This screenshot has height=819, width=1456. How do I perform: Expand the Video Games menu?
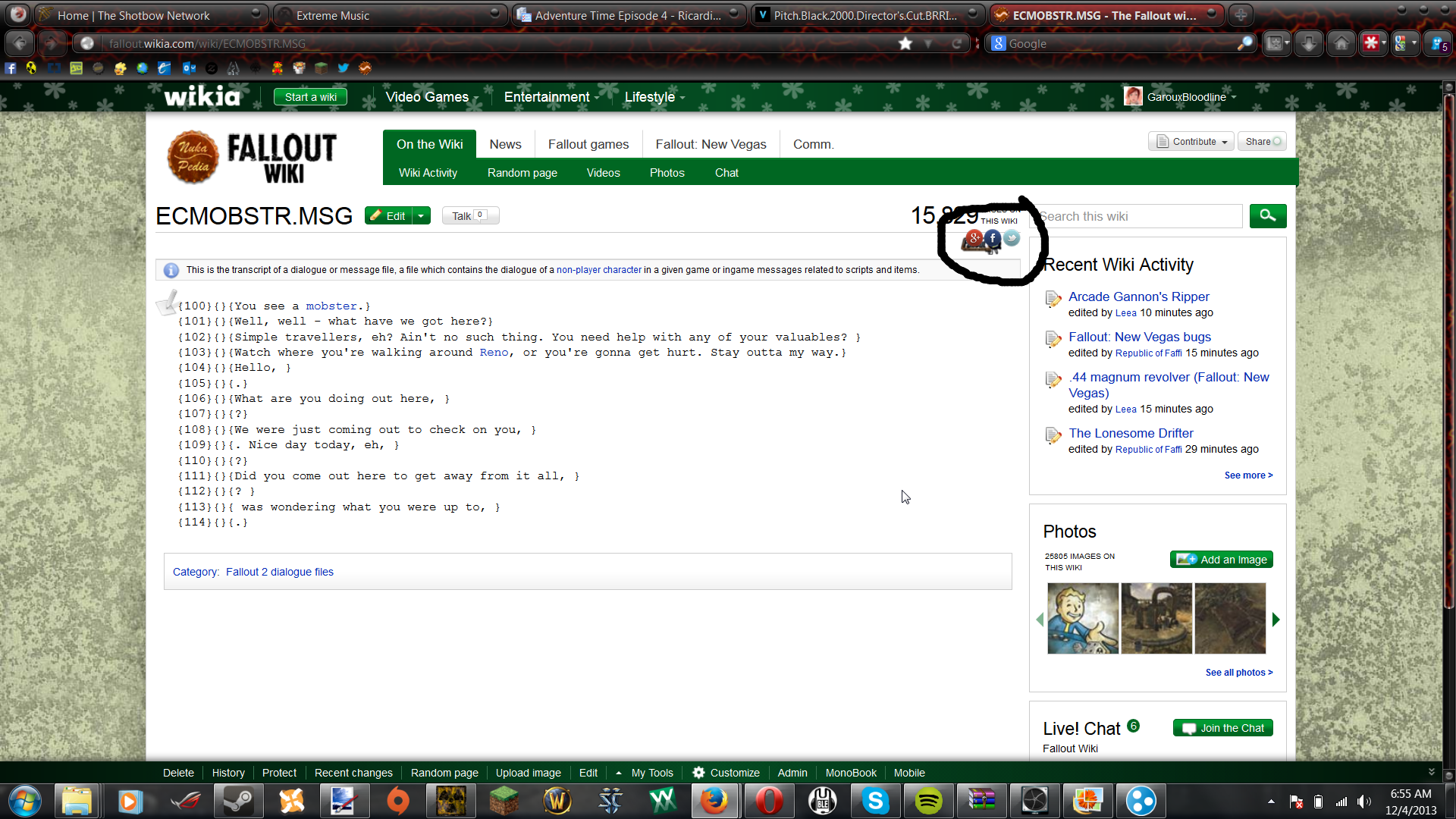(431, 97)
